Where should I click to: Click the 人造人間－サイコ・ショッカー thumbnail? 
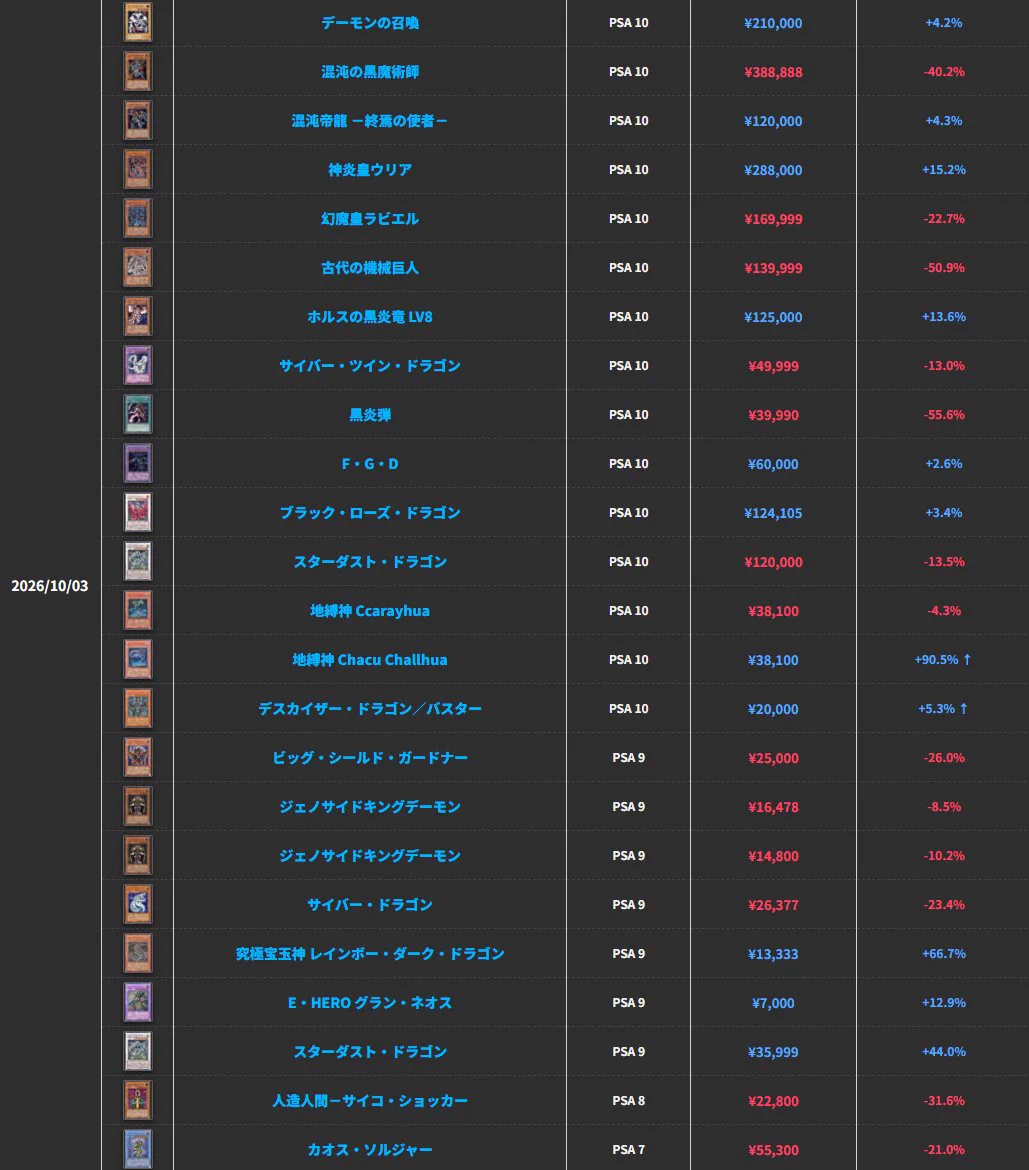point(137,1101)
